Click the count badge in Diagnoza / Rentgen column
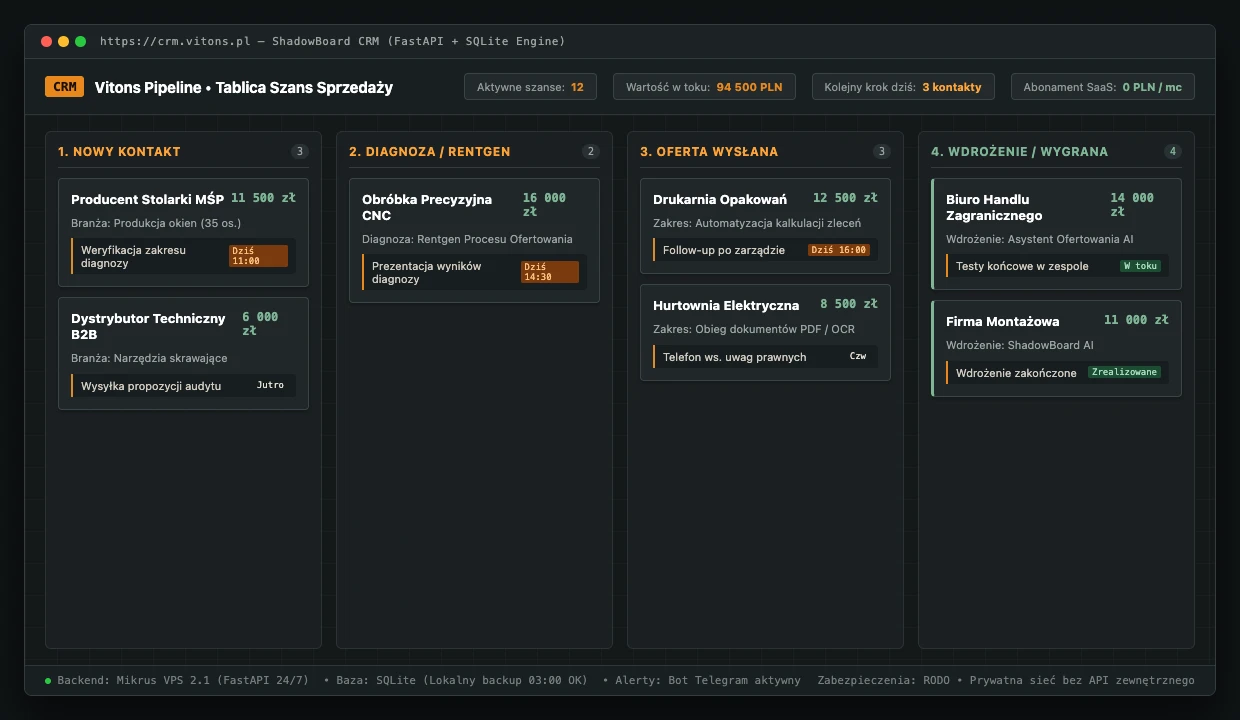 591,151
